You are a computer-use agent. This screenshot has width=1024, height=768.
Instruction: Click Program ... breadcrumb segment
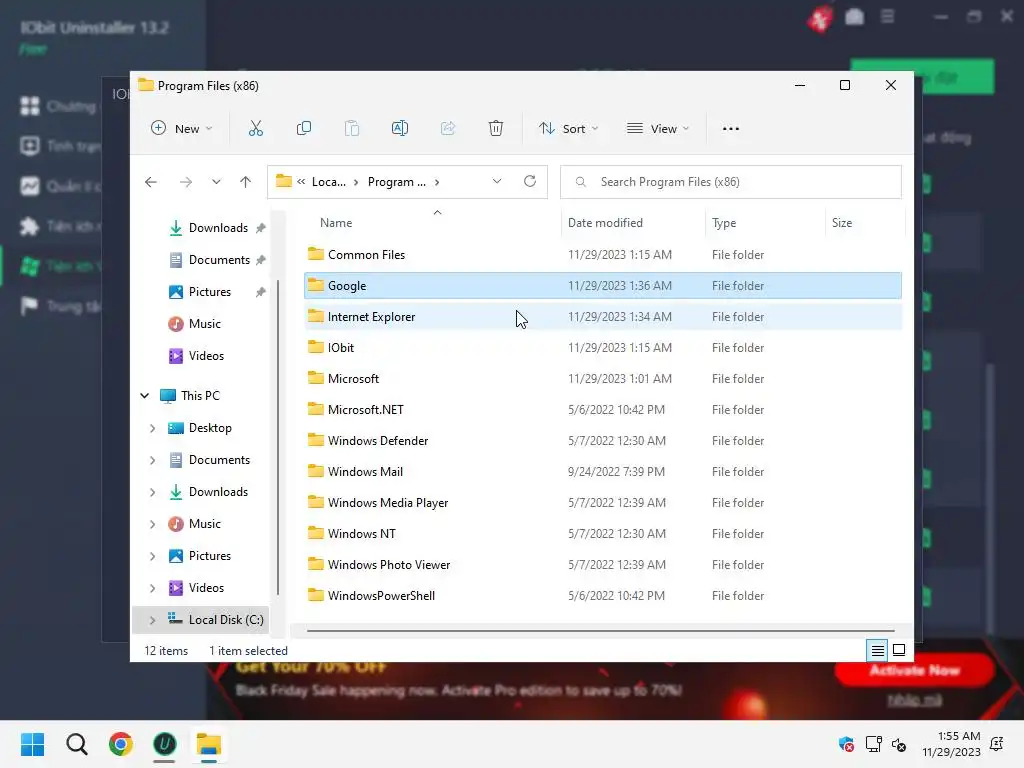pyautogui.click(x=396, y=182)
